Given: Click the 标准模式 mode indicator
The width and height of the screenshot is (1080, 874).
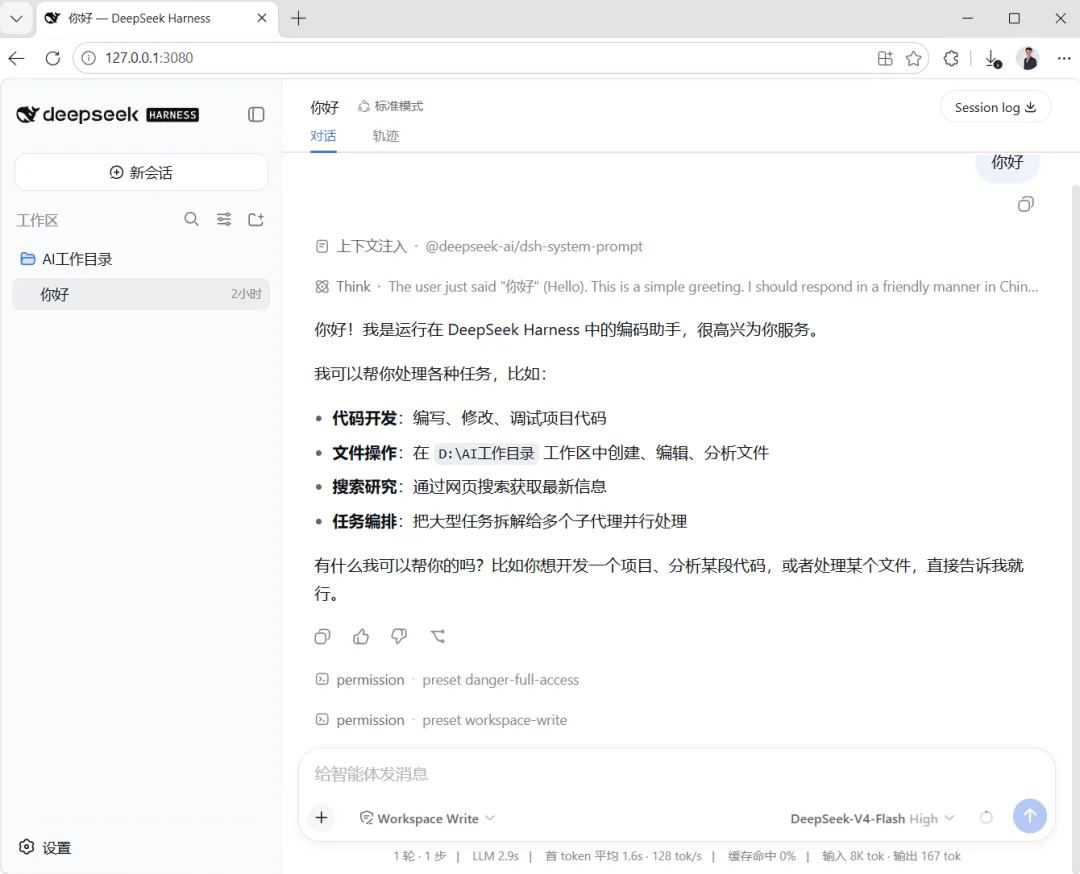Looking at the screenshot, I should coord(391,106).
